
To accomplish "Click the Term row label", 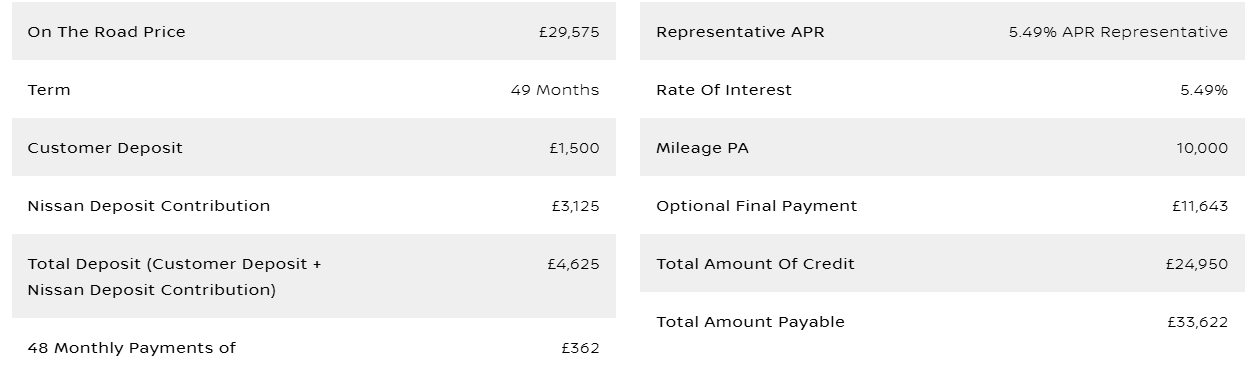I will [x=49, y=90].
